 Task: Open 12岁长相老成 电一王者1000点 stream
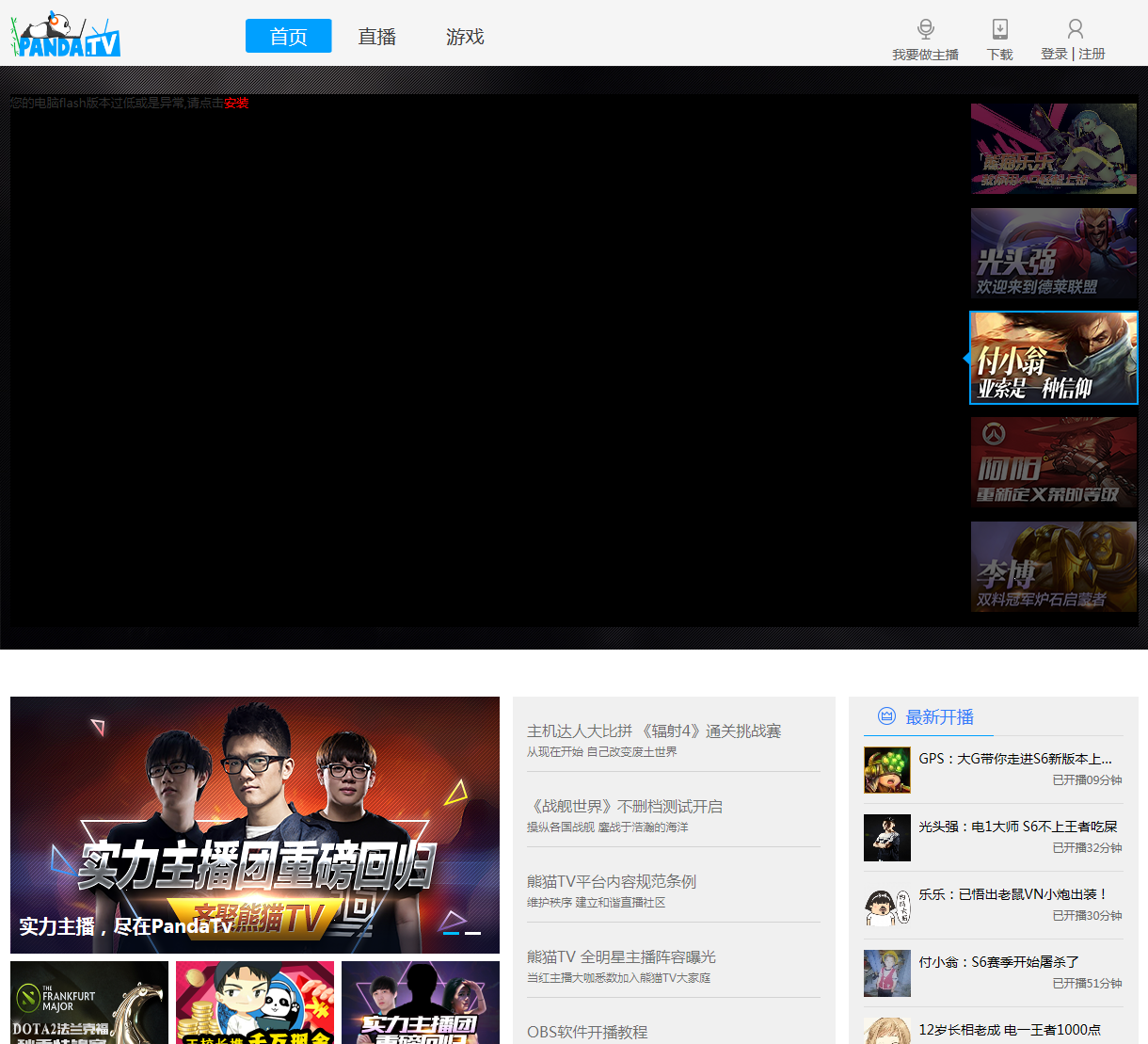pos(1010,1030)
